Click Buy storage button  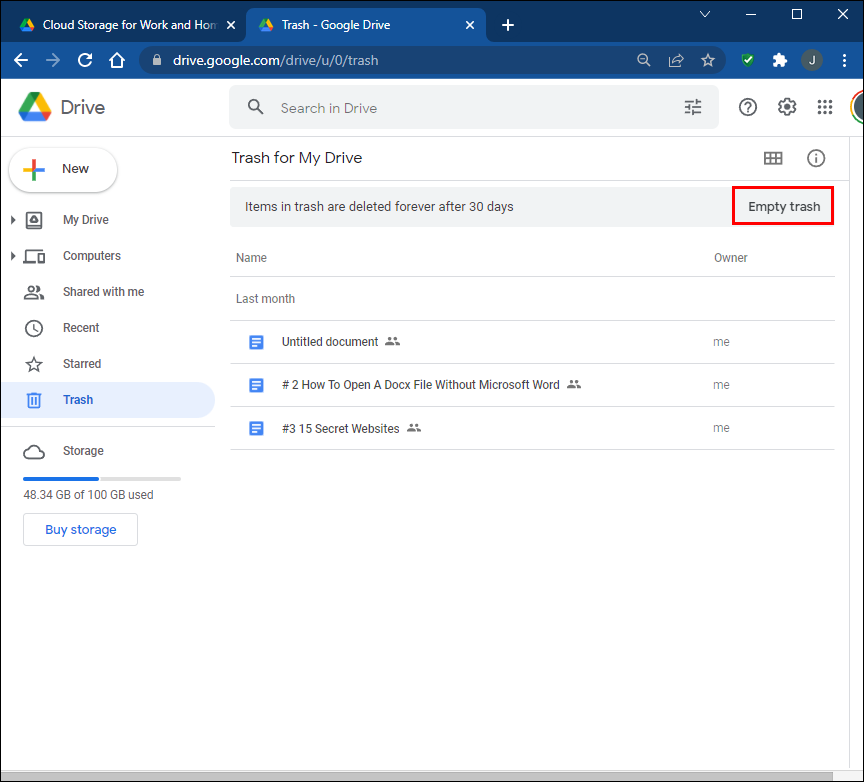click(80, 530)
